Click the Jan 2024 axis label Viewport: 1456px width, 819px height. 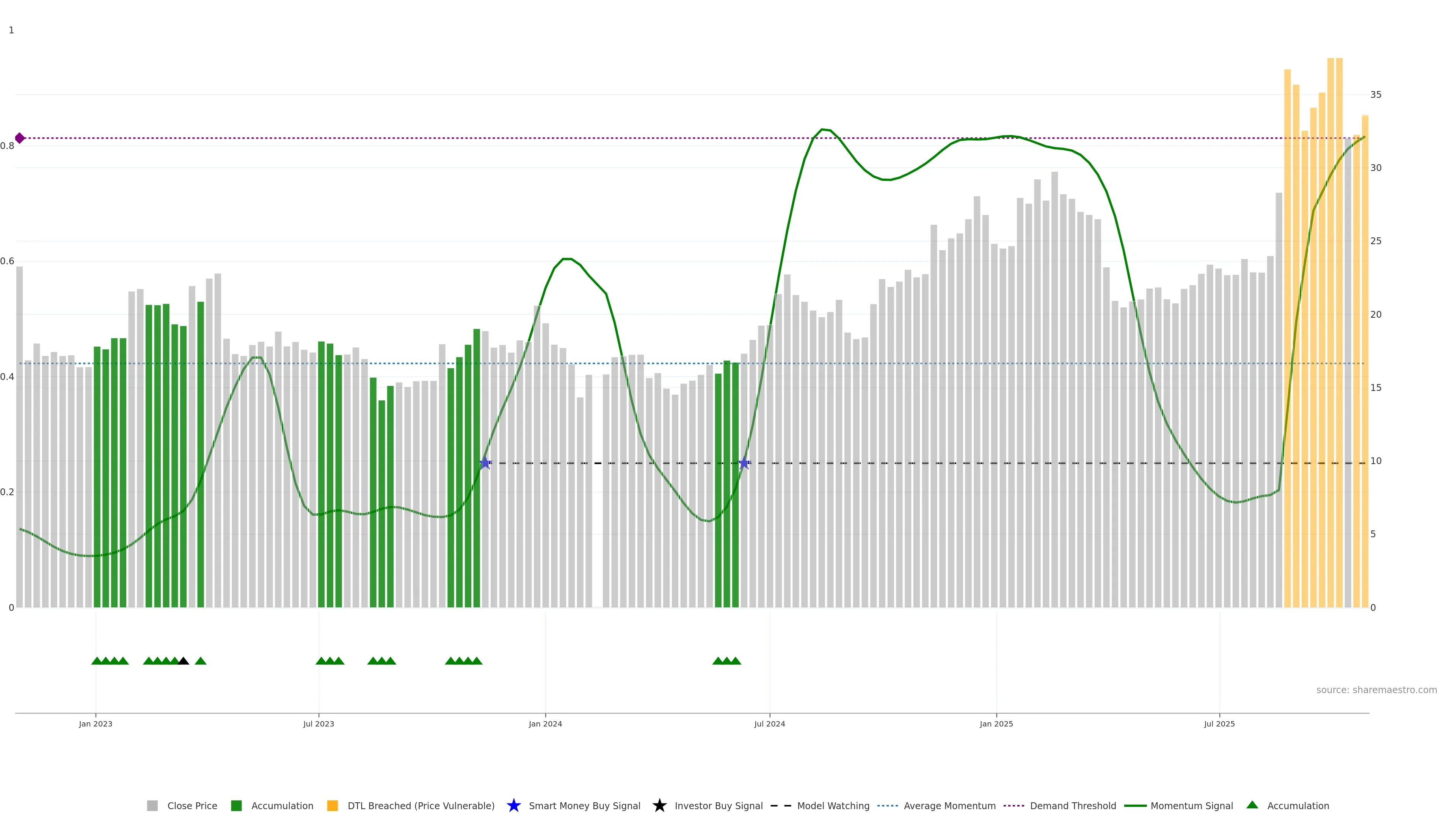[545, 723]
